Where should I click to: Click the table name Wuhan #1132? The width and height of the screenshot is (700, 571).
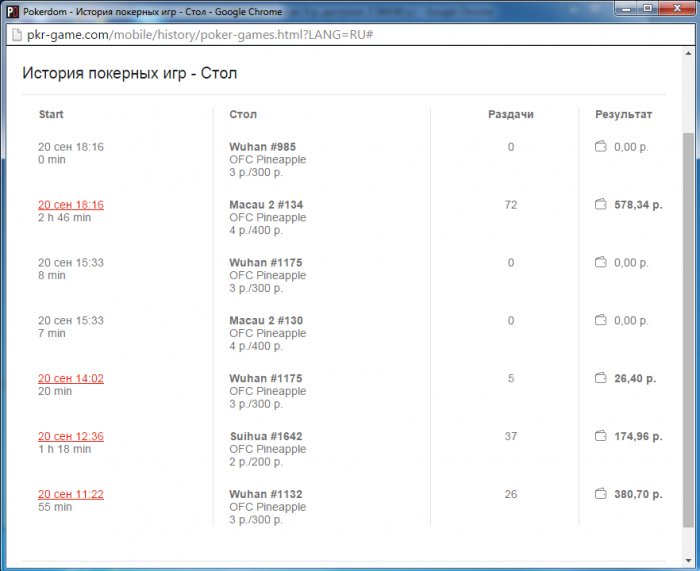tap(266, 494)
